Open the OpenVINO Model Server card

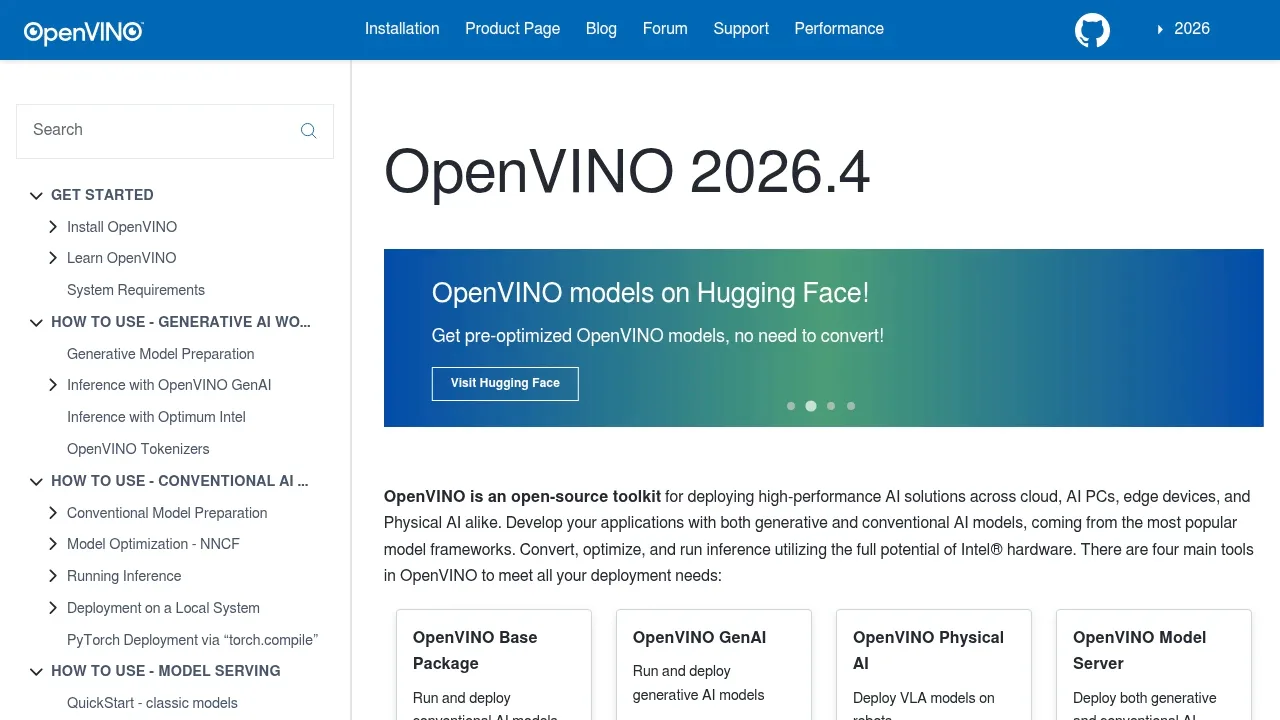click(1154, 665)
